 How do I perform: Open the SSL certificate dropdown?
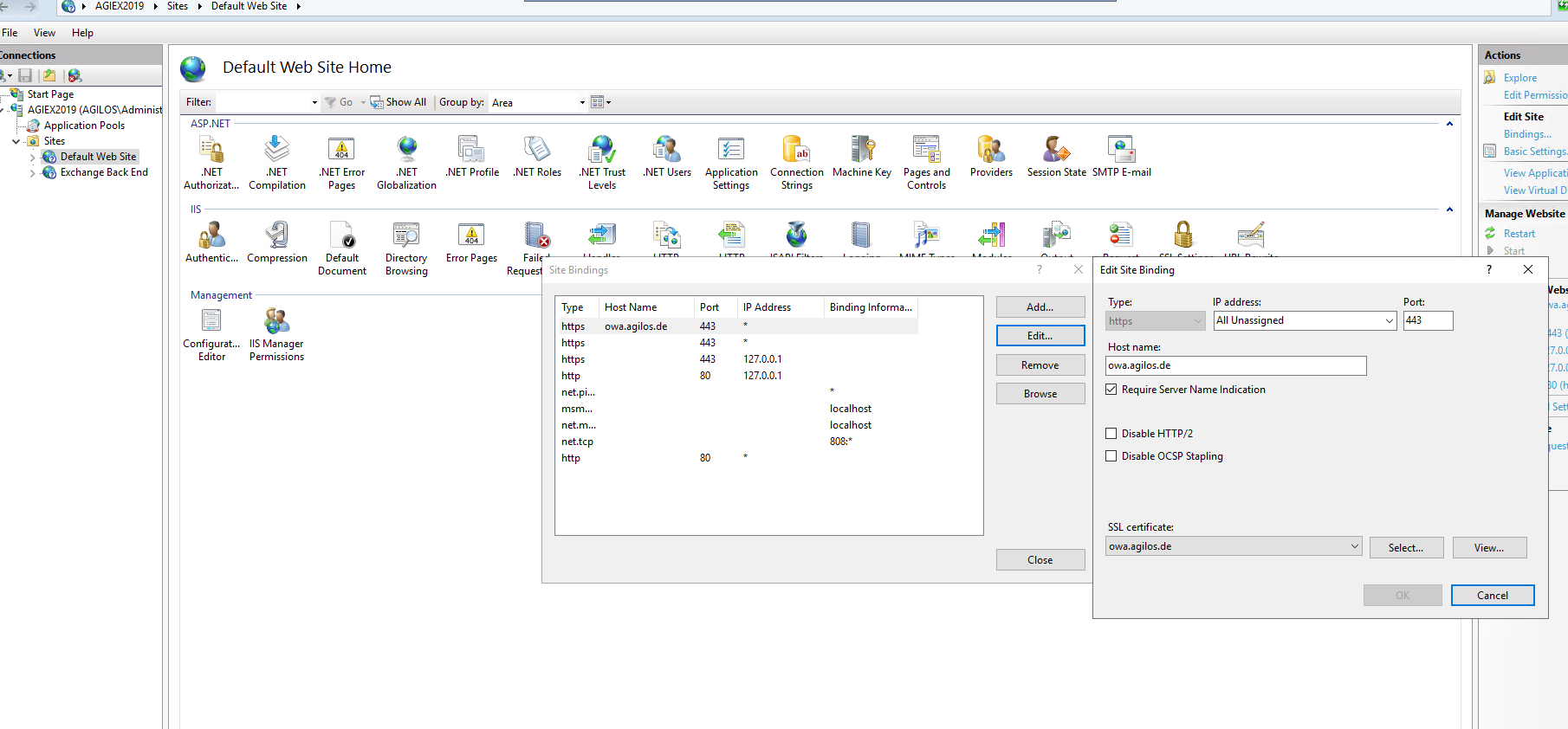click(x=1234, y=546)
